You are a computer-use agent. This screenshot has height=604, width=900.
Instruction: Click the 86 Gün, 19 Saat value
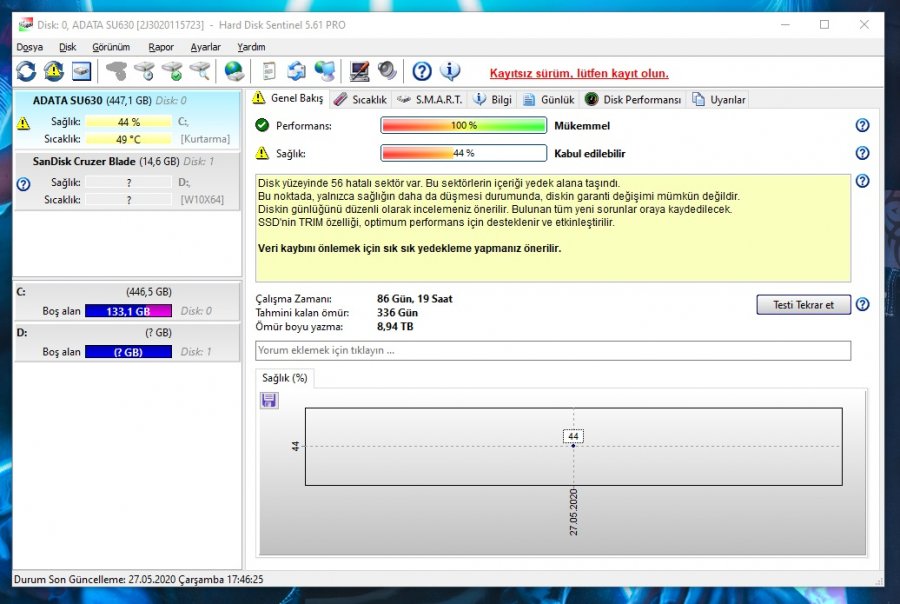(x=414, y=299)
